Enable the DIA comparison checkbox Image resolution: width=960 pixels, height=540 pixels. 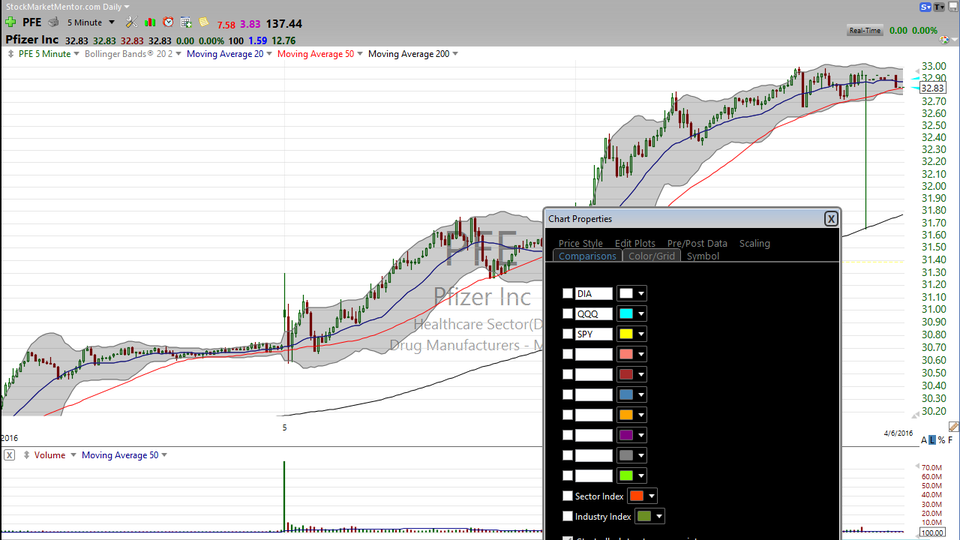click(x=568, y=294)
